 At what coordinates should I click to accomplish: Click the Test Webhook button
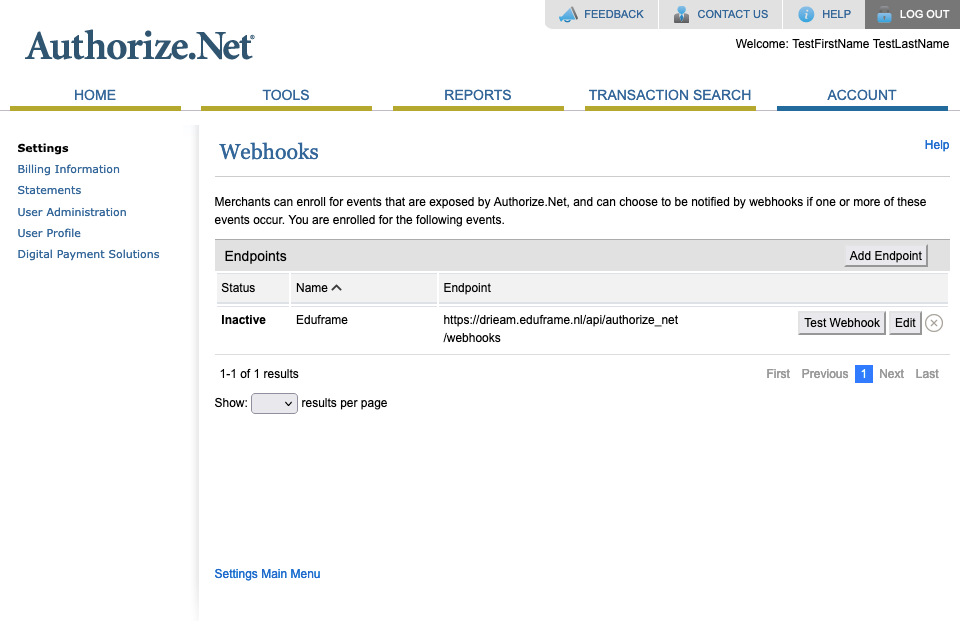(842, 323)
